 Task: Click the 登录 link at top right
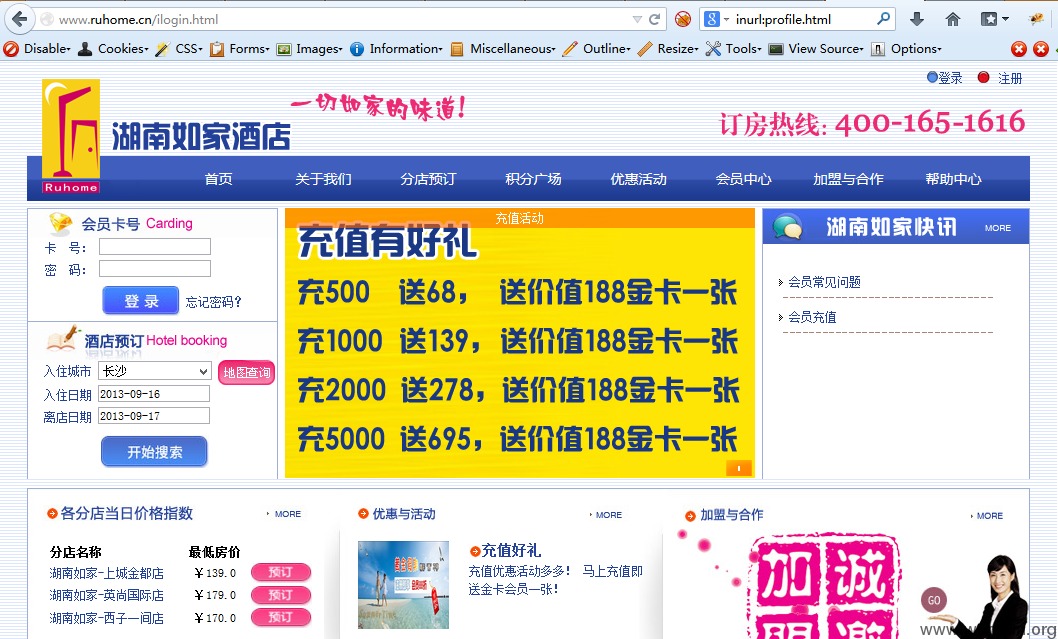(x=950, y=78)
